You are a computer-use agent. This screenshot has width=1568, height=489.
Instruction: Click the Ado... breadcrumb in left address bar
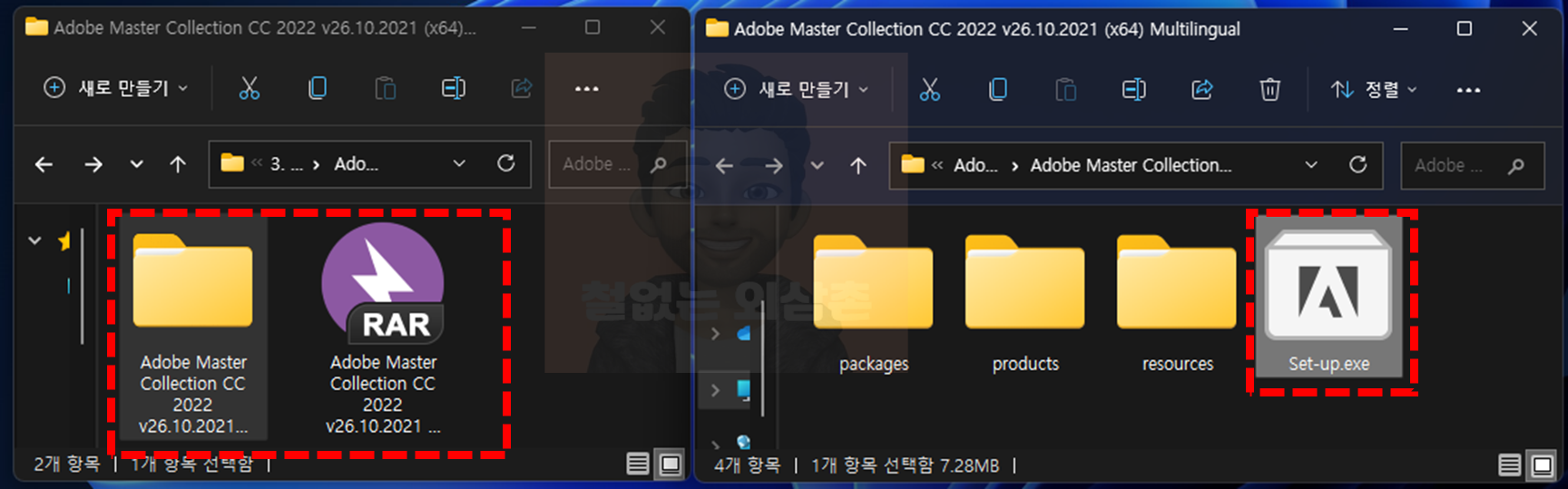[356, 164]
